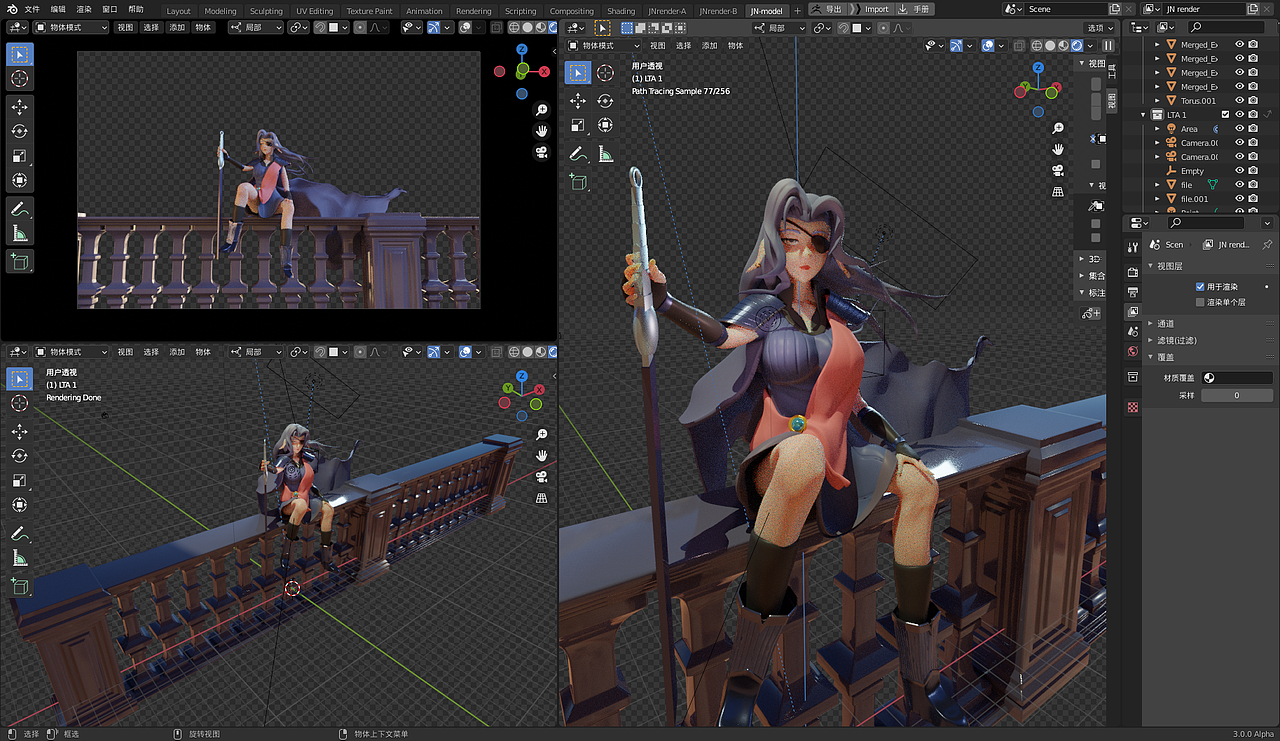
Task: Toggle X-ray in the right viewport header
Action: point(1017,45)
